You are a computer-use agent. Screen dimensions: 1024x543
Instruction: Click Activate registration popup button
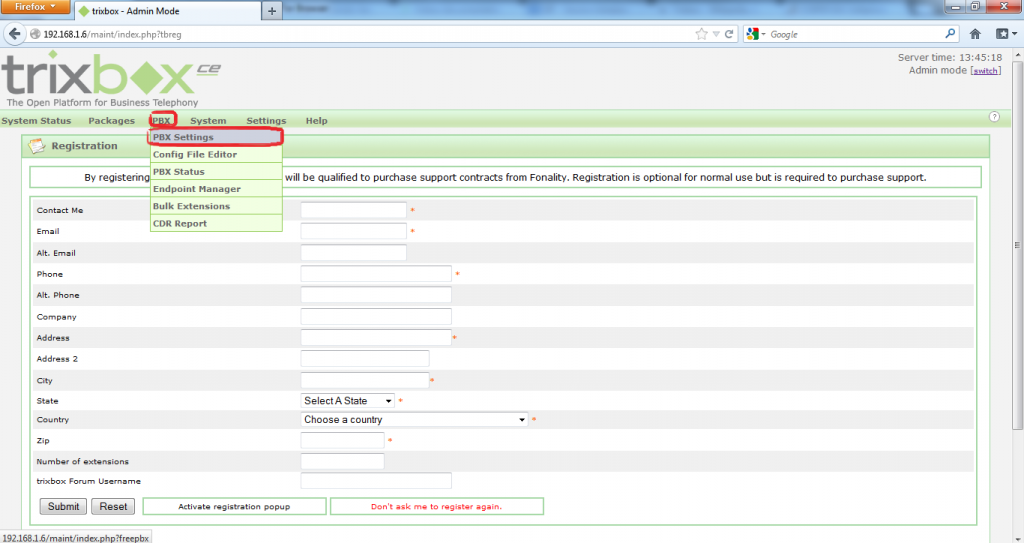(234, 506)
